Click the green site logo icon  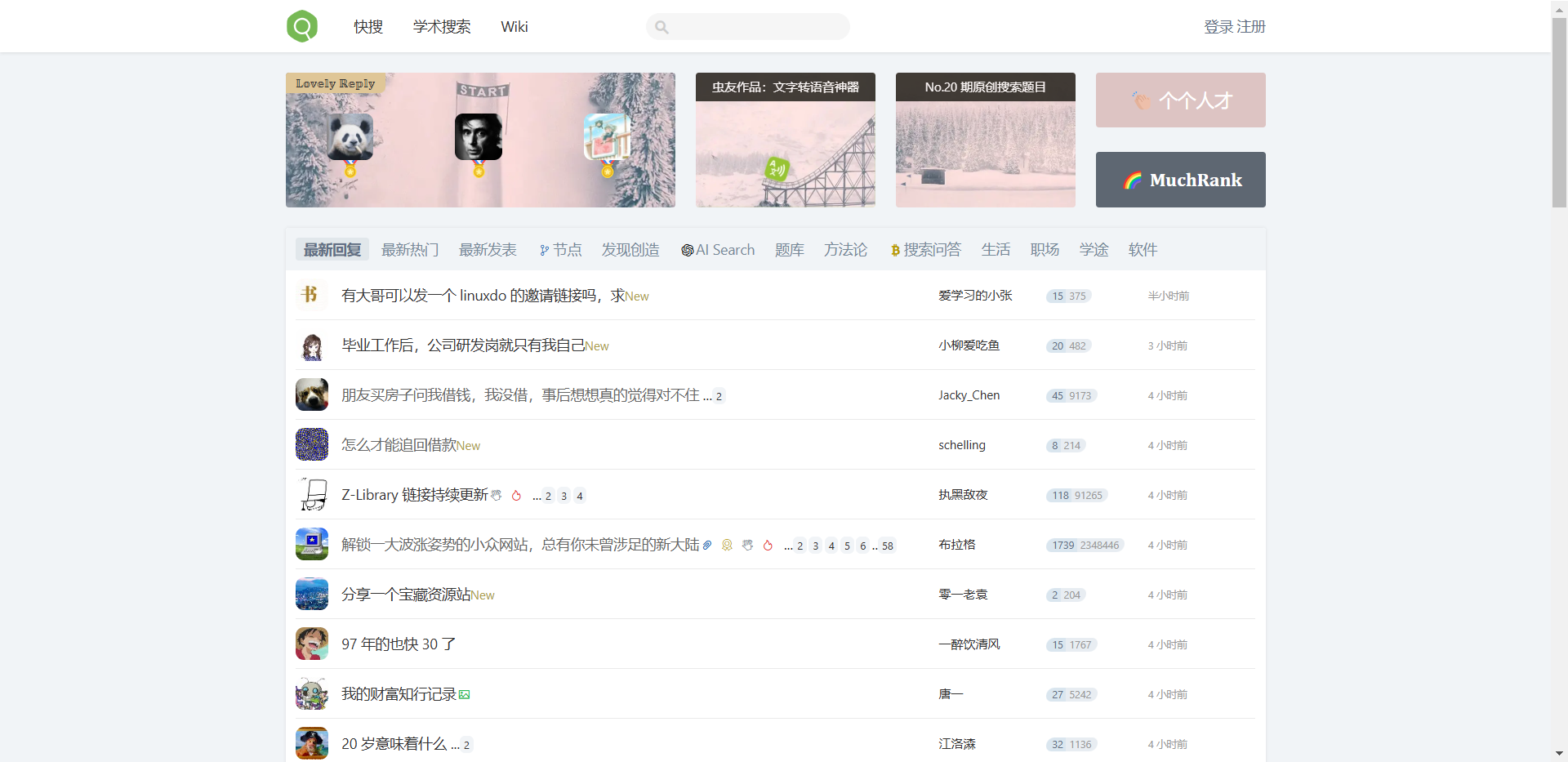(301, 25)
